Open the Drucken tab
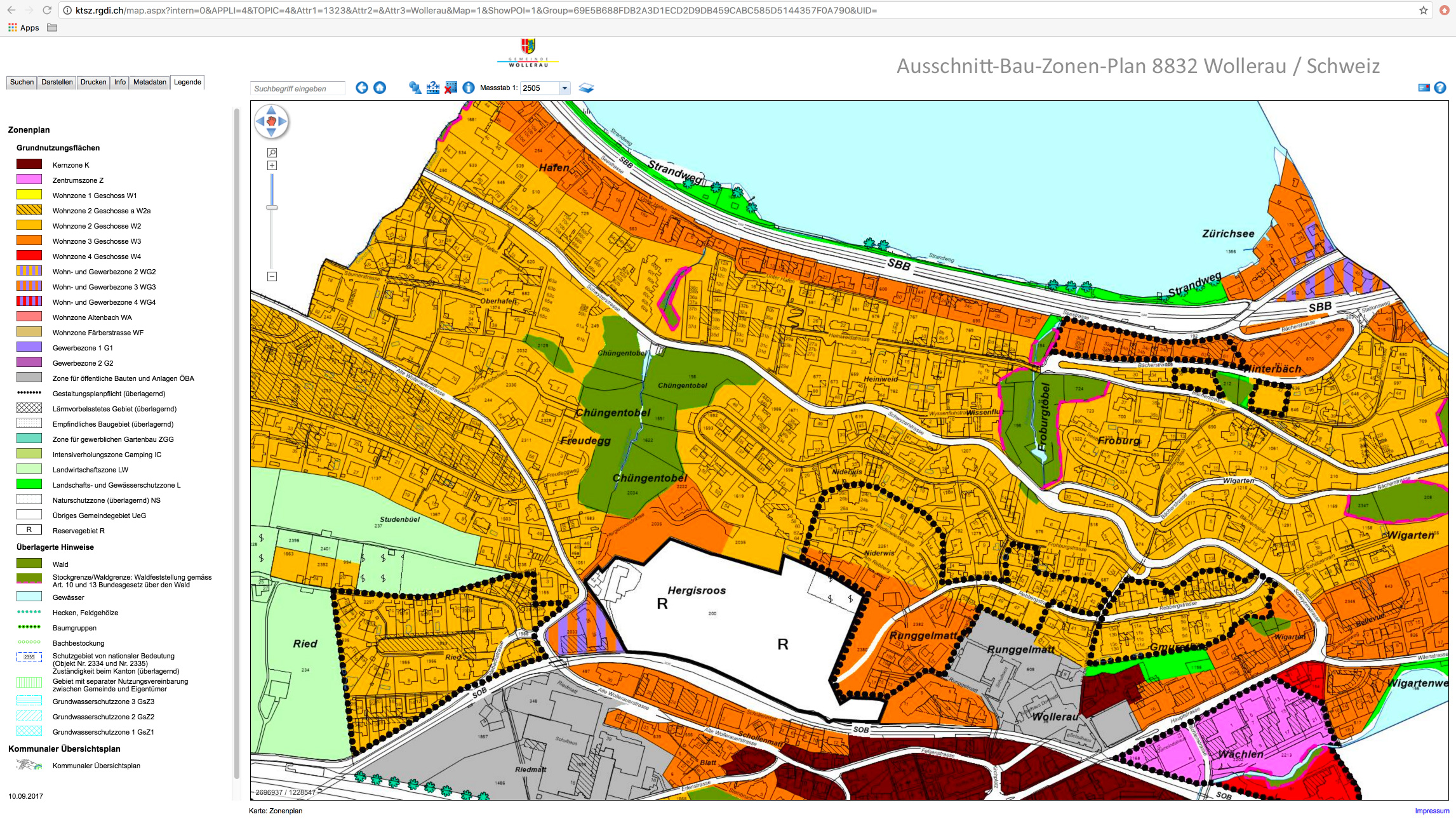The image size is (1456, 819). [x=93, y=83]
